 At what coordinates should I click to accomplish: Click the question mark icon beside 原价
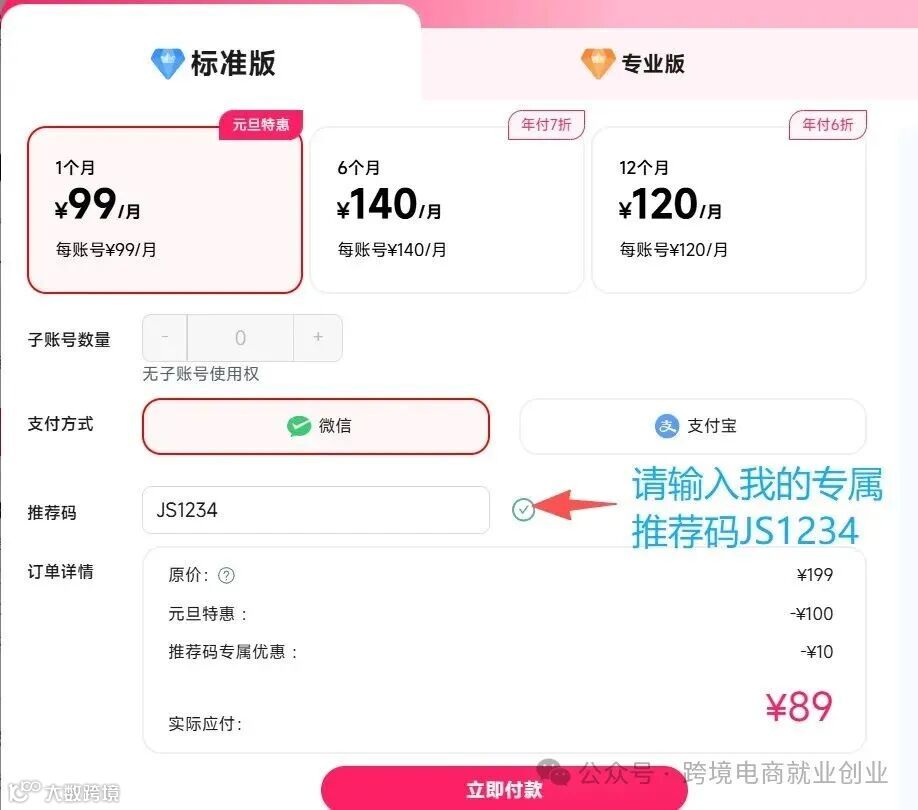[x=227, y=576]
